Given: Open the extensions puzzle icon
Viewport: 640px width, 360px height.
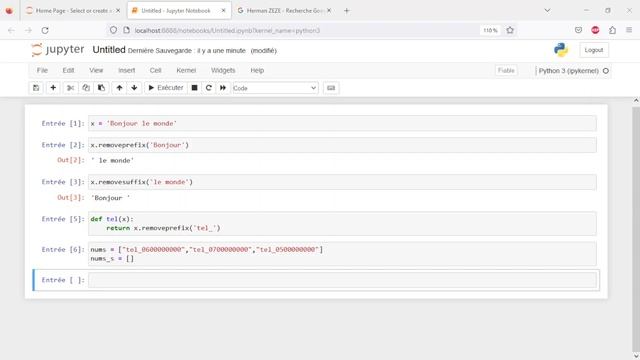Looking at the screenshot, I should pyautogui.click(x=612, y=30).
